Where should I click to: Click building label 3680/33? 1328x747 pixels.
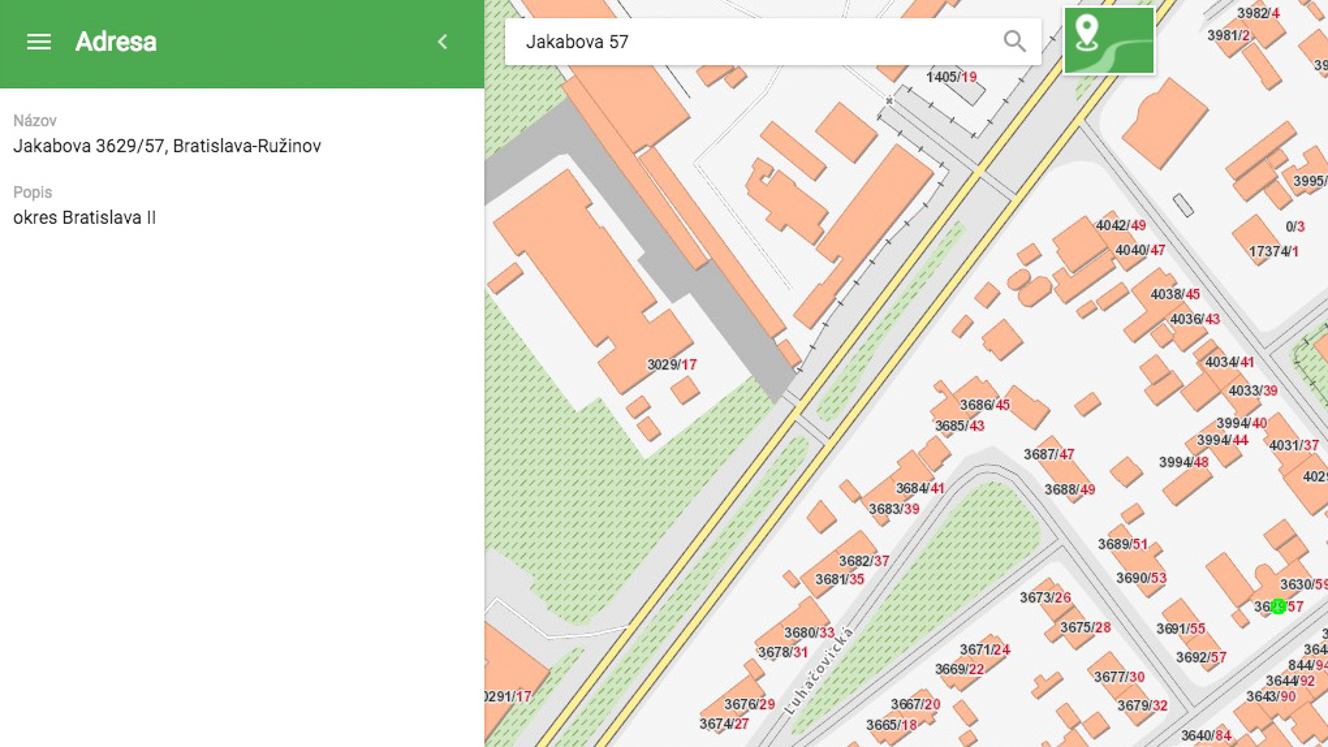point(809,633)
